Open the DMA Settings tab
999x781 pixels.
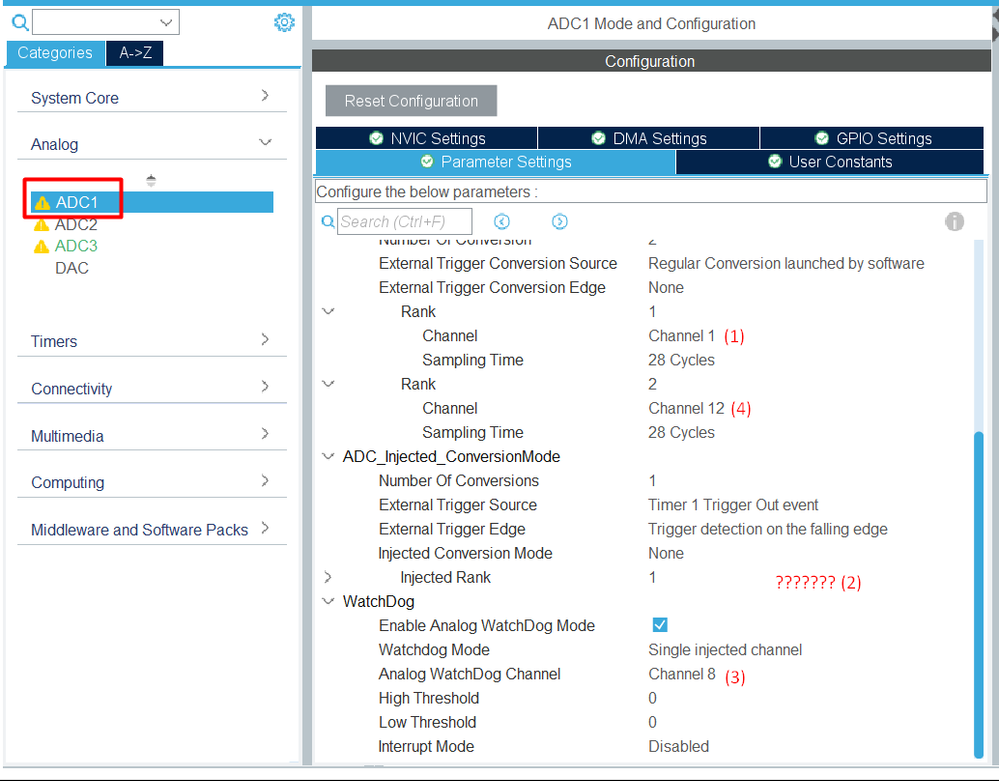point(649,138)
